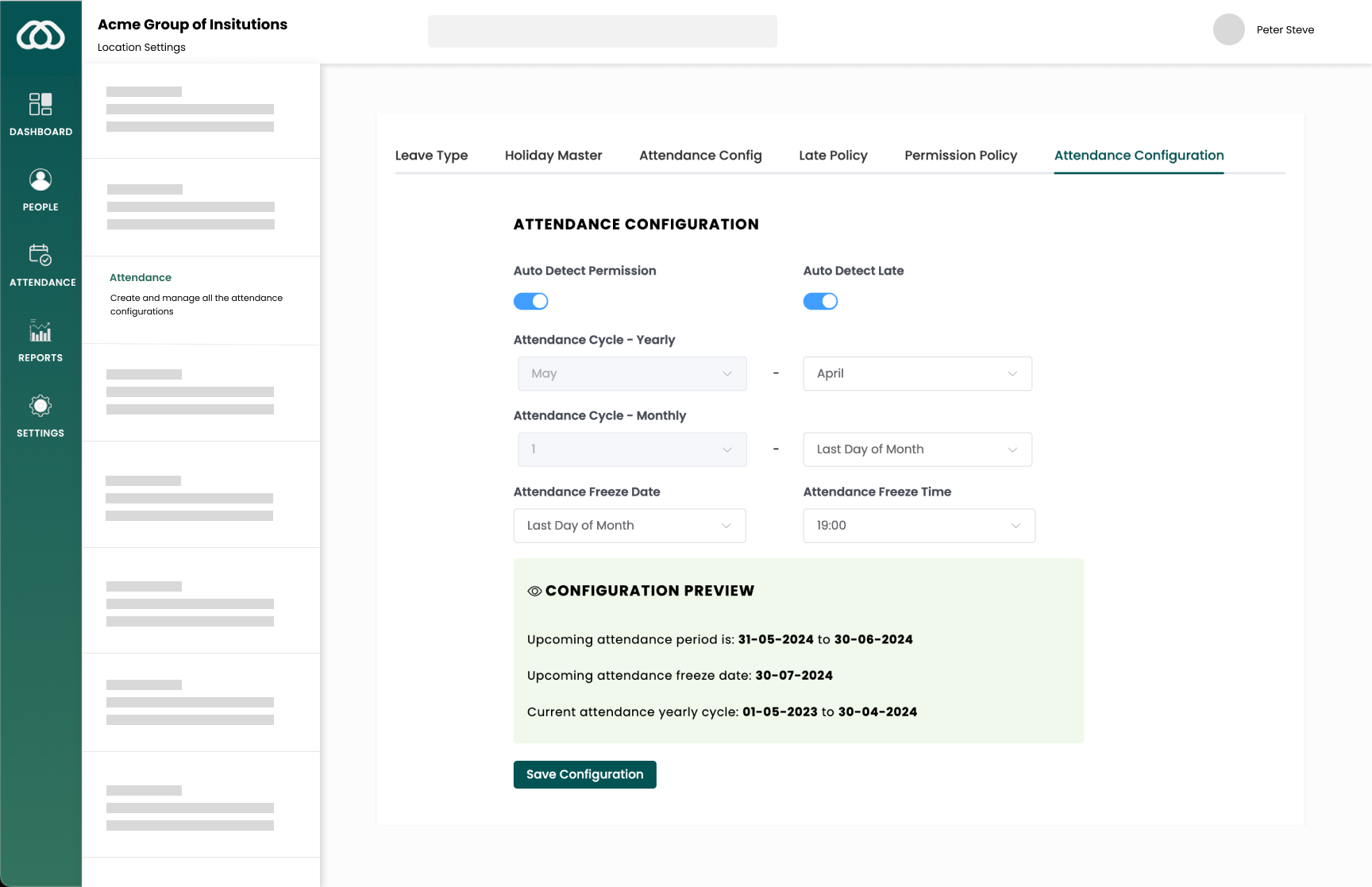Turn off Auto Detect Late switch
The width and height of the screenshot is (1372, 887).
820,301
